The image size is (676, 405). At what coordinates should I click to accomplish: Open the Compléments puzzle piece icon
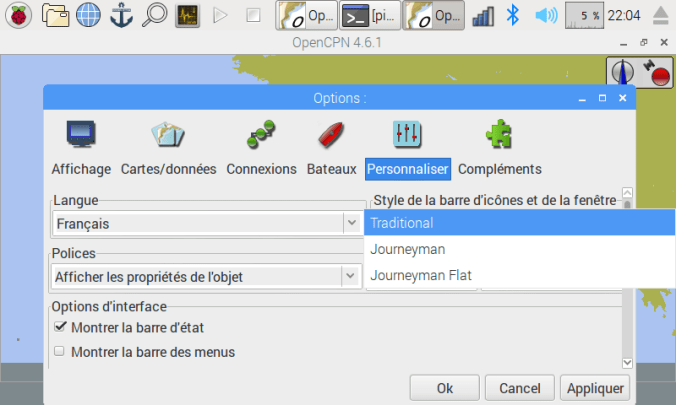click(x=499, y=134)
